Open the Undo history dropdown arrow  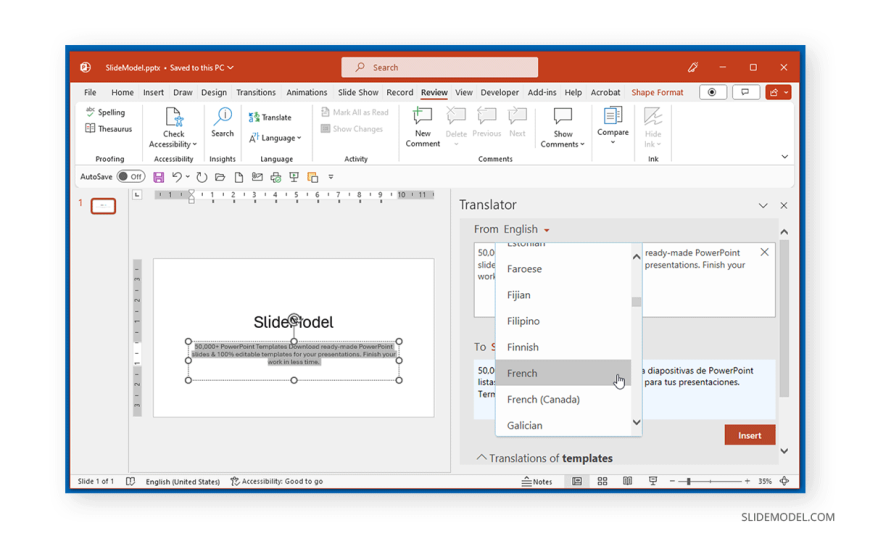click(188, 177)
